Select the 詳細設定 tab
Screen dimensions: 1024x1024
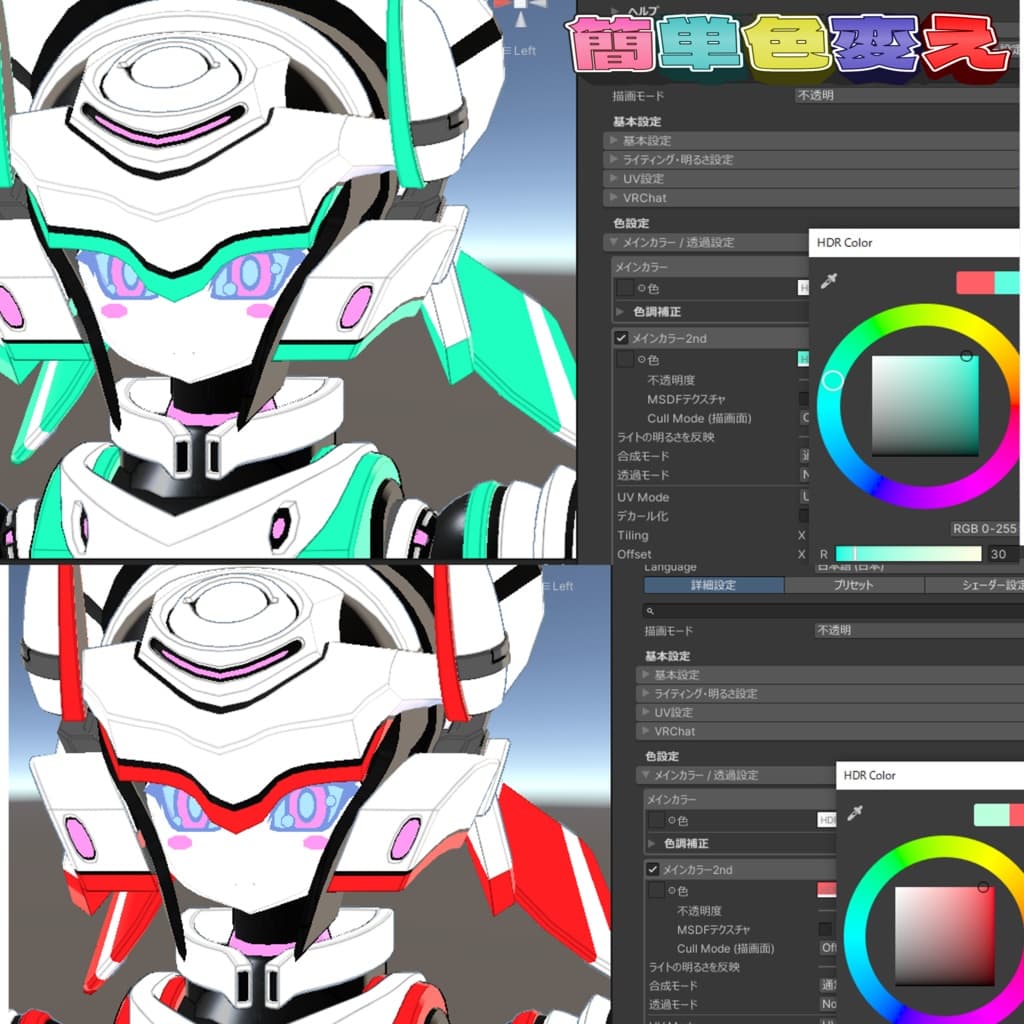[713, 586]
